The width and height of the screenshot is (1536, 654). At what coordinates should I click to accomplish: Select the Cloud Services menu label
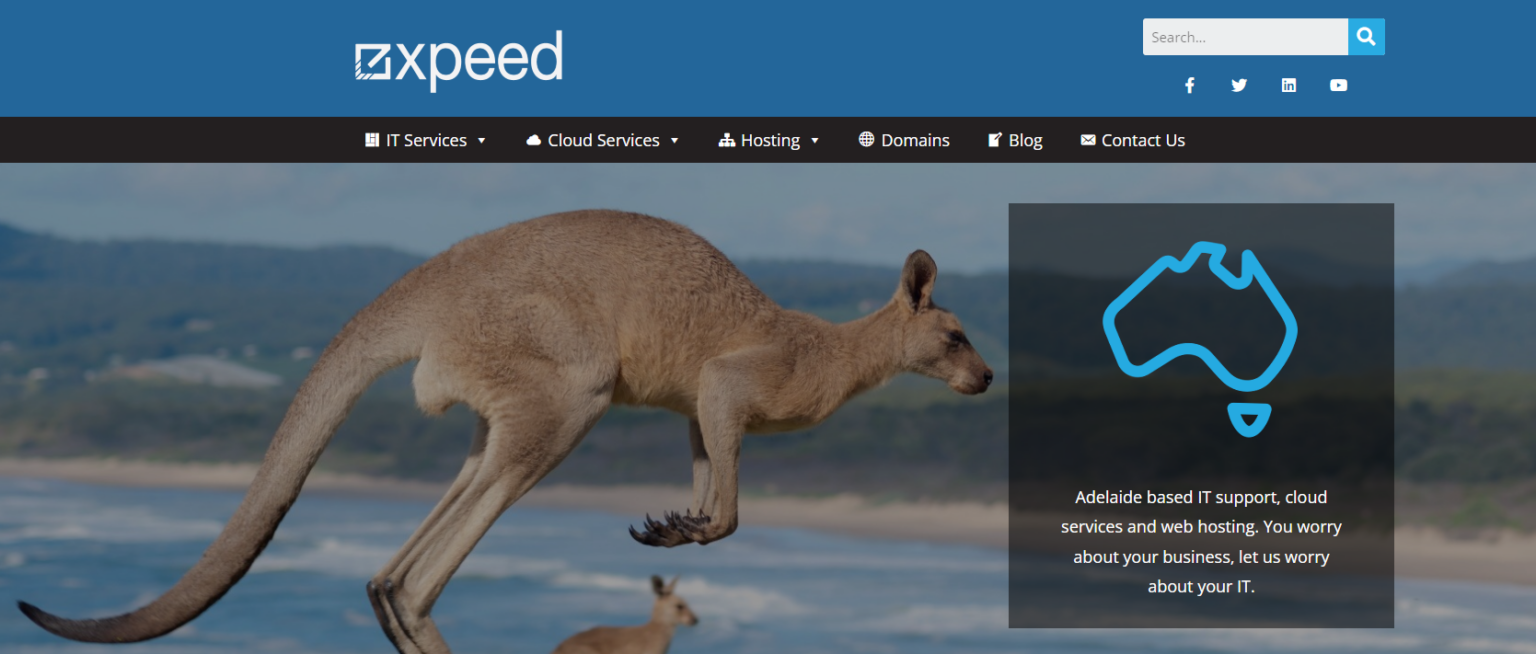coord(603,140)
